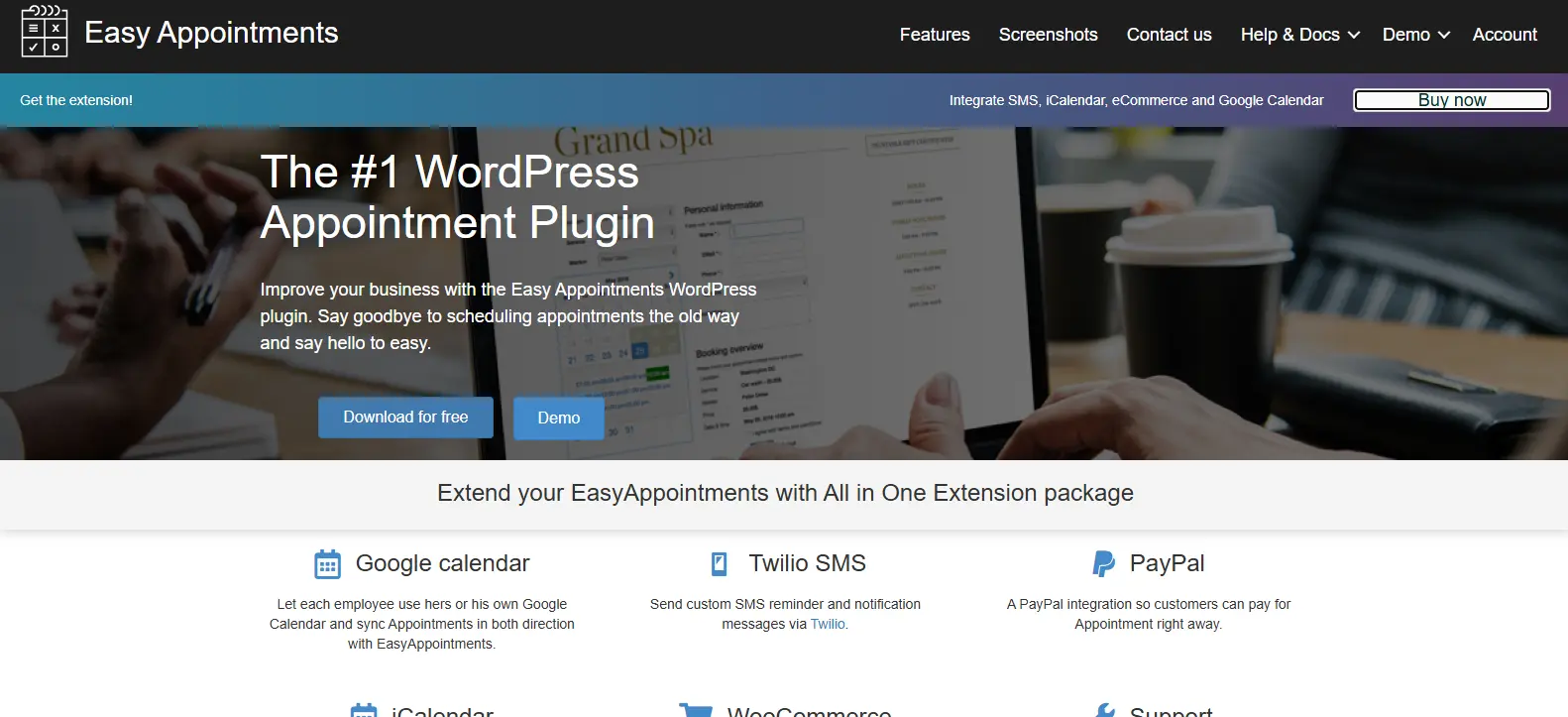Expand the Help & Docs dropdown arrow

coord(1354,35)
